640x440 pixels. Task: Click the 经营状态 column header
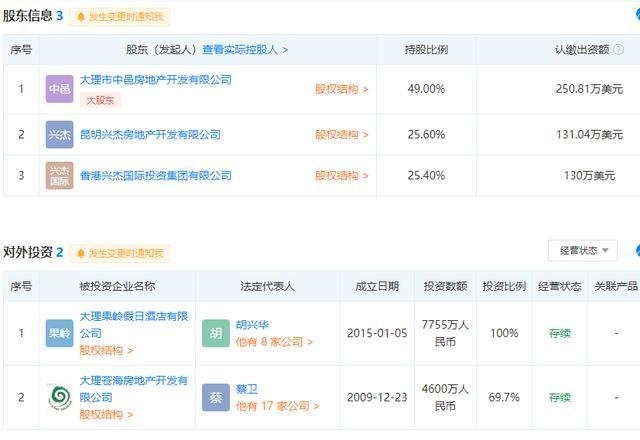tap(560, 286)
